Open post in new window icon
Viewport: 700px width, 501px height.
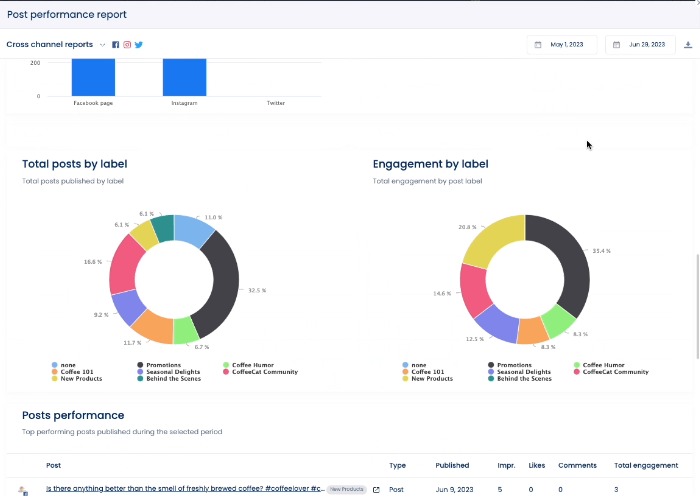tap(376, 490)
